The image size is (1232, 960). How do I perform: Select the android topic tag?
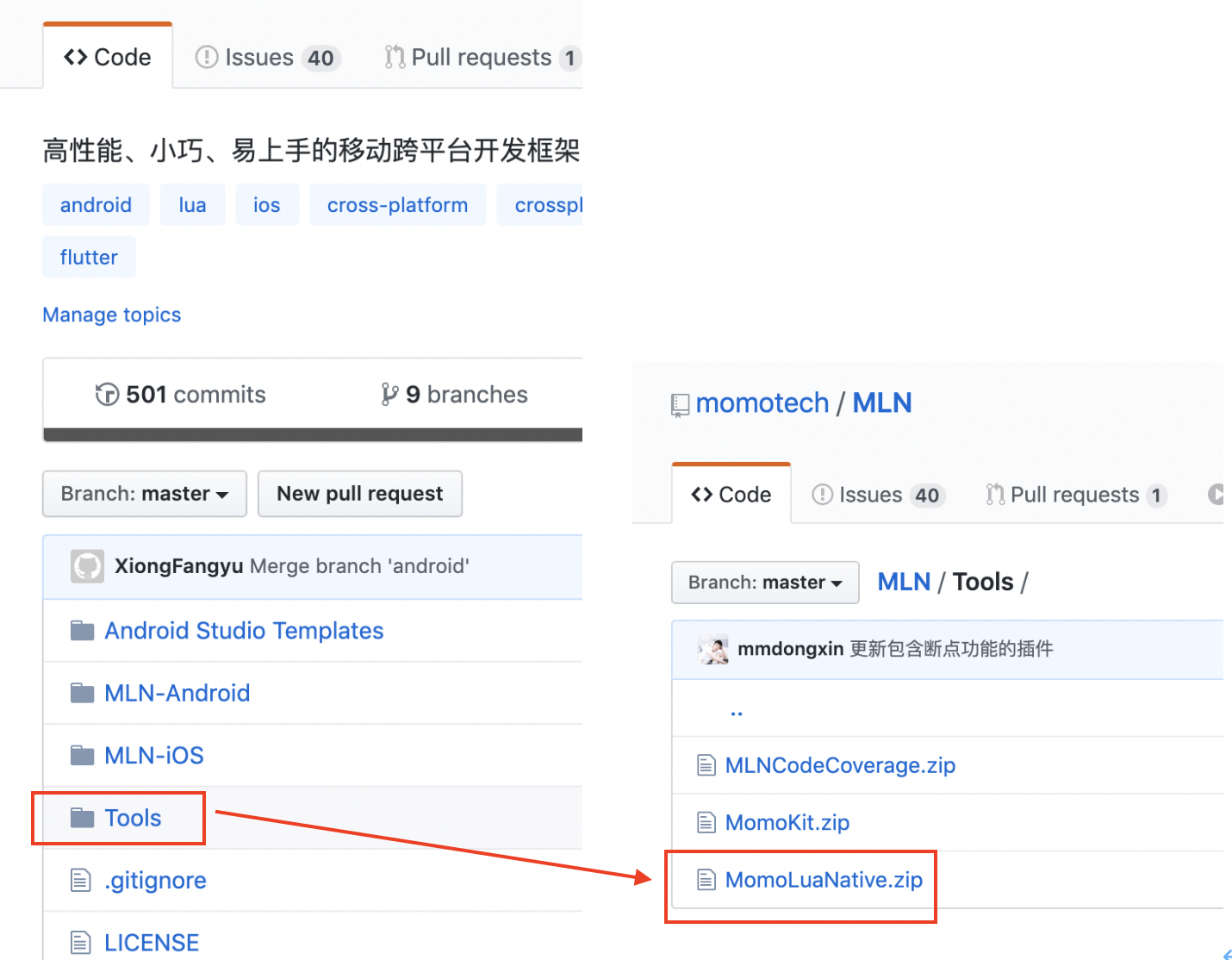tap(96, 204)
